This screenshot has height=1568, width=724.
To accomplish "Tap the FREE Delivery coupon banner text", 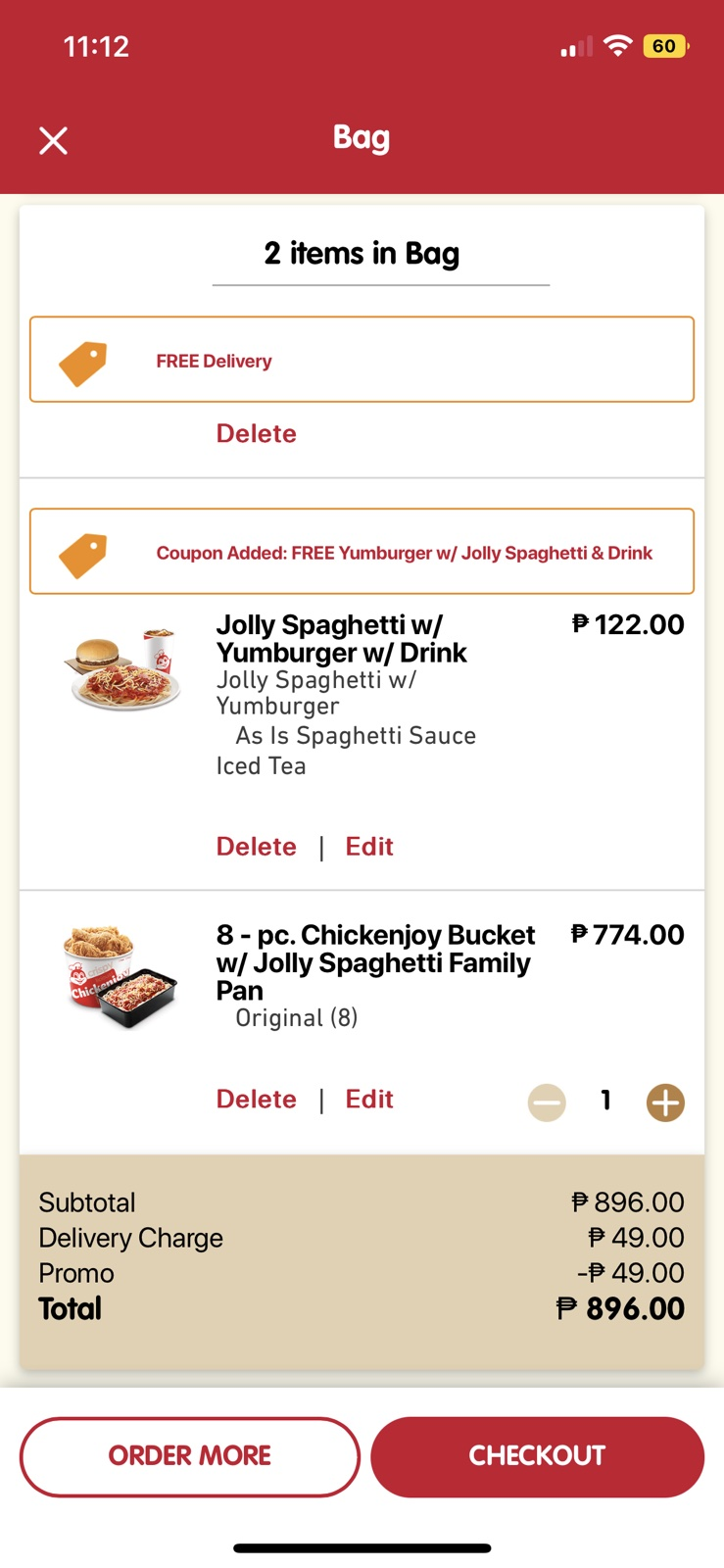I will pyautogui.click(x=214, y=362).
